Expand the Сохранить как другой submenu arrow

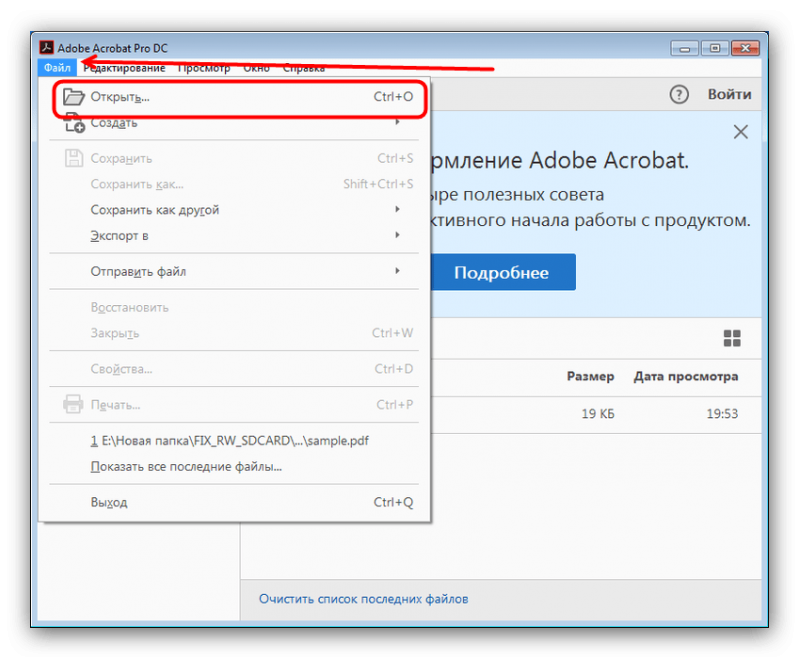coord(397,209)
